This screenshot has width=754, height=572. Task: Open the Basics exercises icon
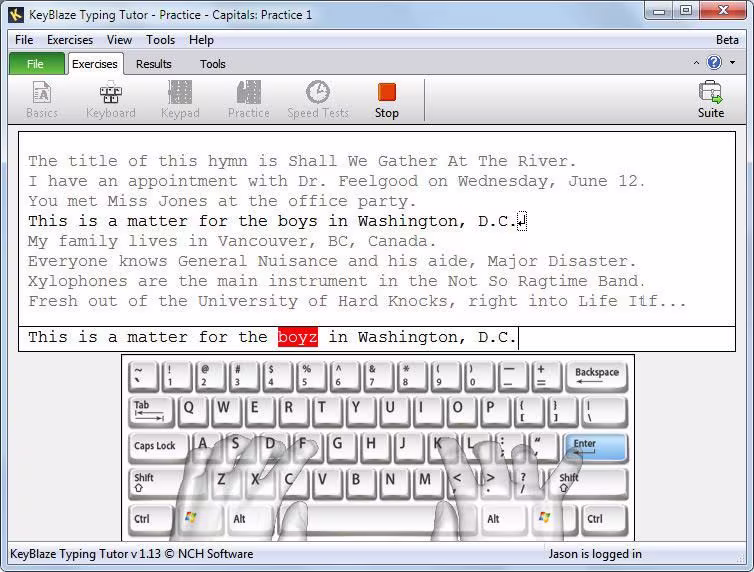click(42, 99)
